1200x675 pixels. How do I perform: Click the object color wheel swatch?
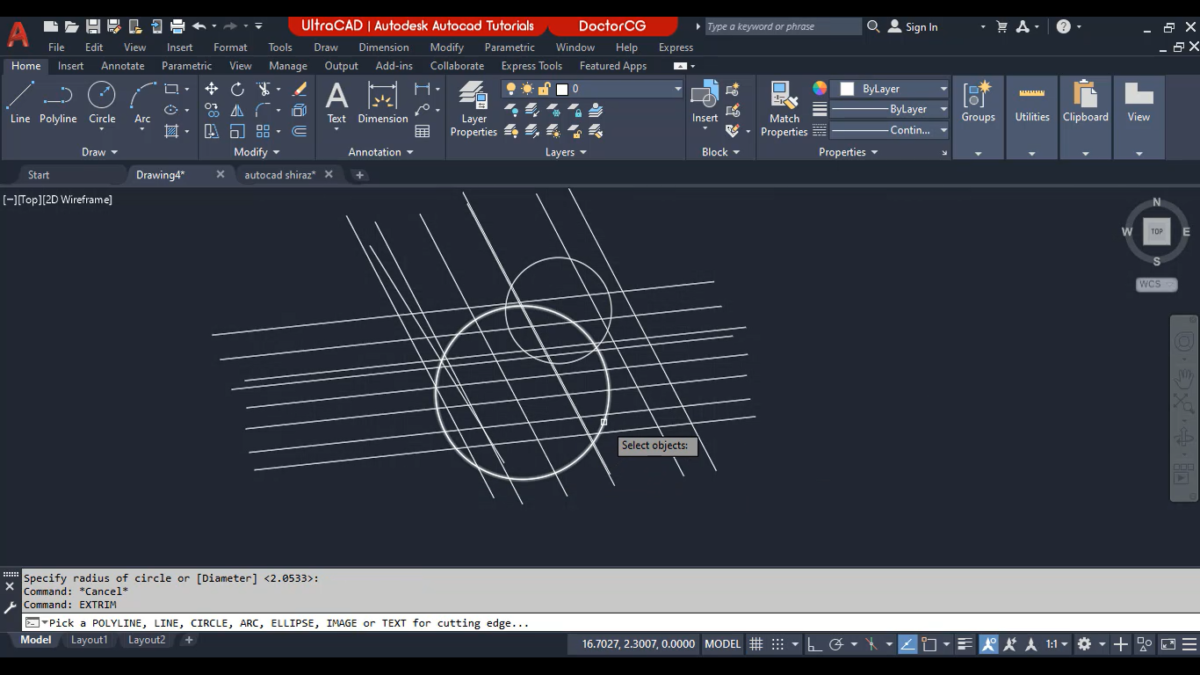[x=820, y=89]
